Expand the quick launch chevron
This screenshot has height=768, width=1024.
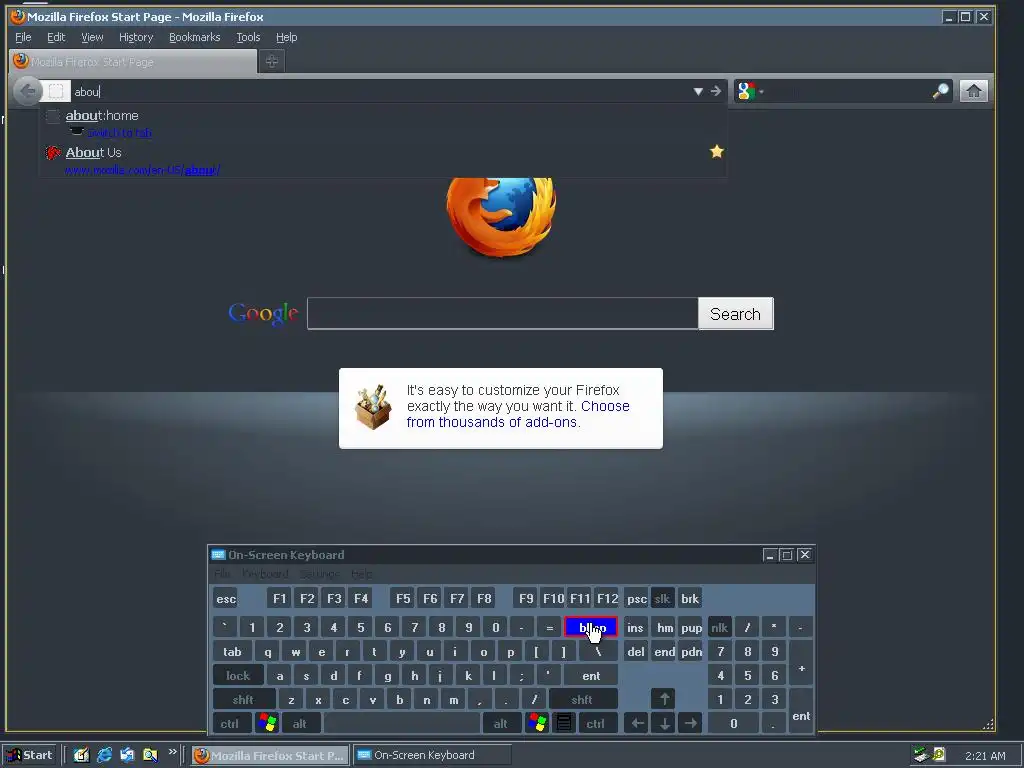pyautogui.click(x=172, y=752)
